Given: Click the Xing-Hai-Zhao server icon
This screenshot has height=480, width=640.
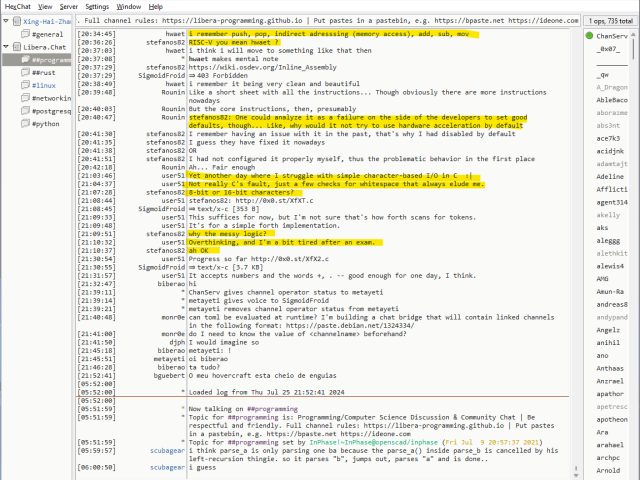Looking at the screenshot, I should (x=15, y=20).
